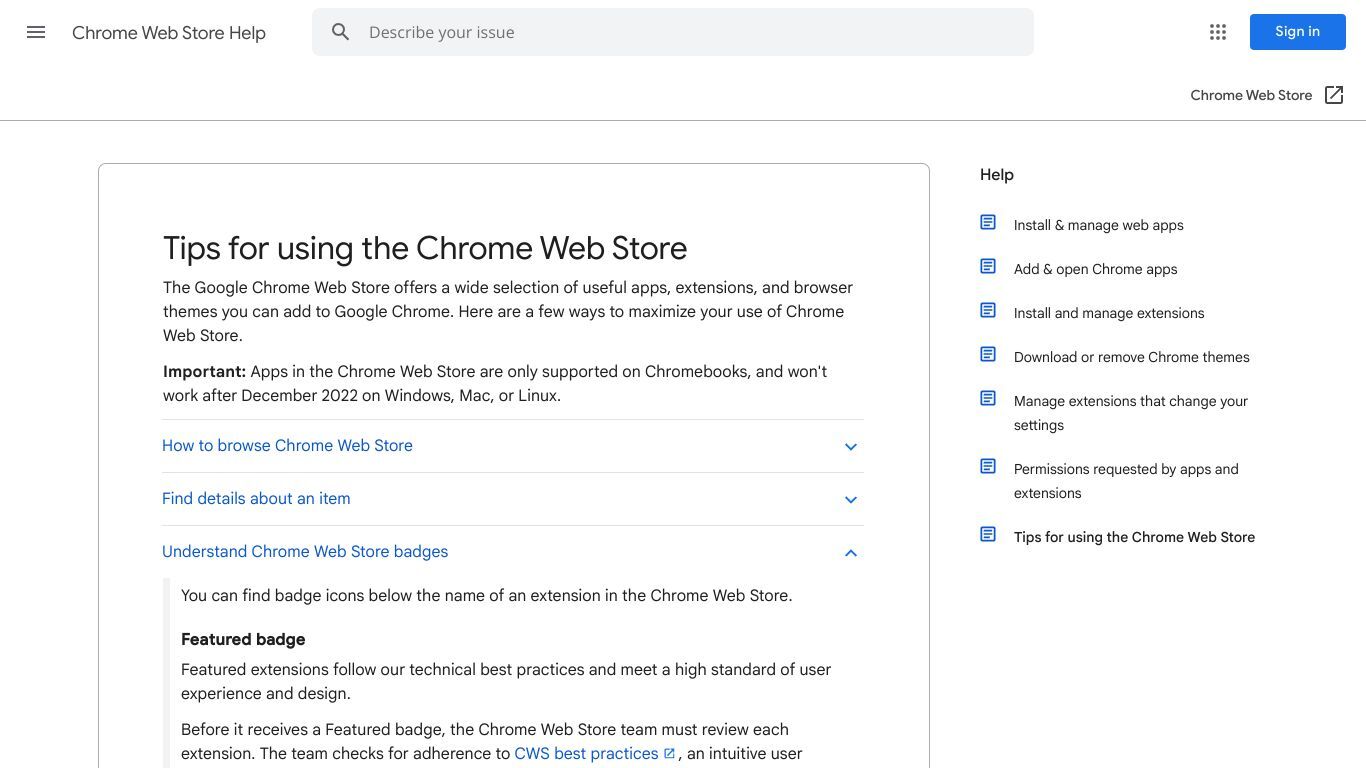Open the hamburger main menu
Viewport: 1366px width, 768px height.
point(36,32)
